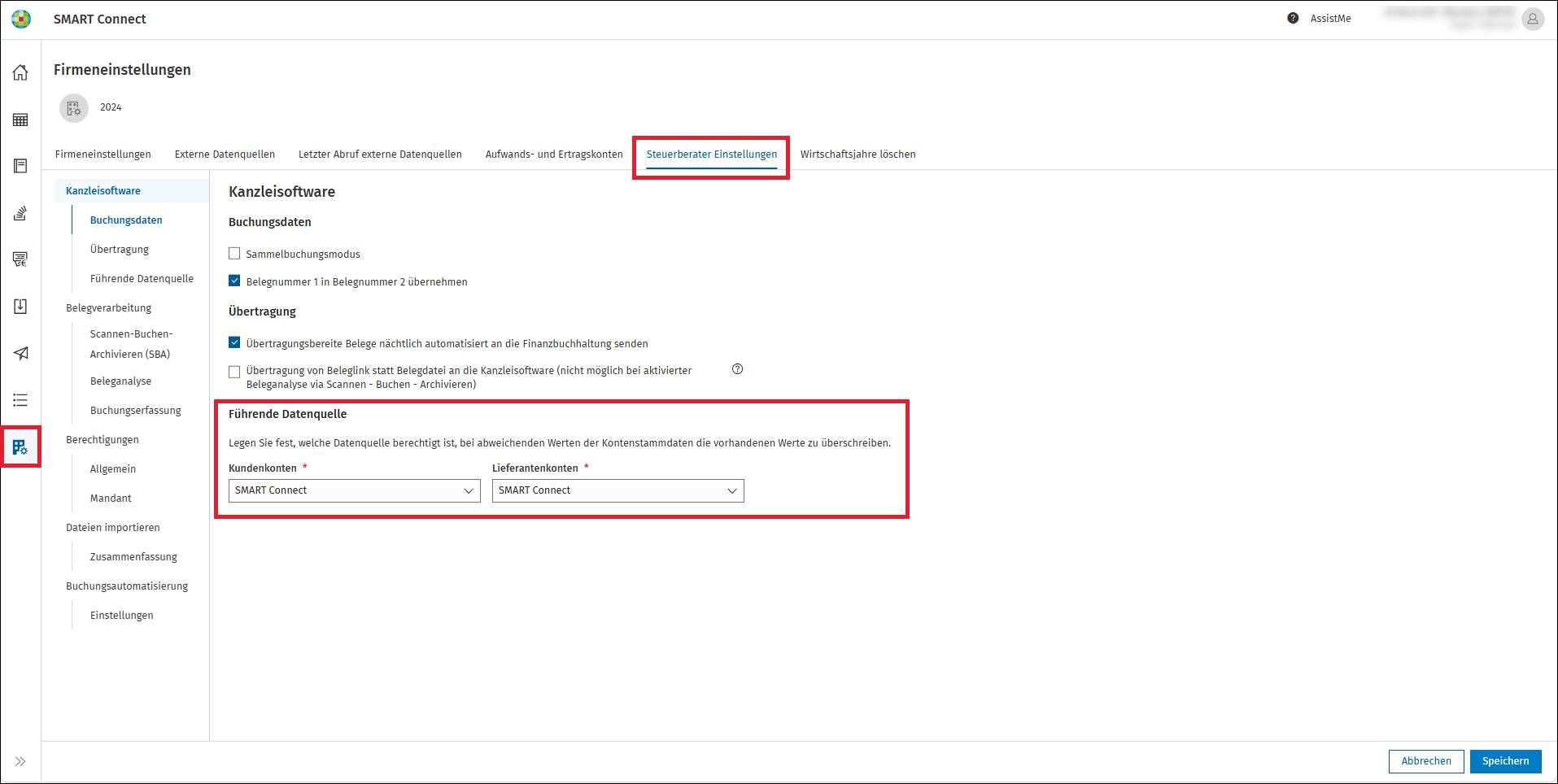Screen dimensions: 1558x784
Task: Select Führende Datenquelle in side navigation
Action: (x=142, y=279)
